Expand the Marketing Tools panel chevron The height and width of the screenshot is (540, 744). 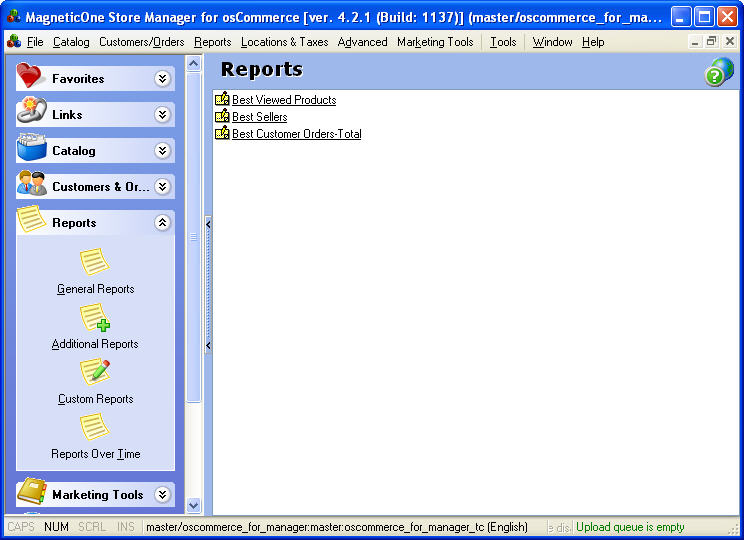[162, 494]
